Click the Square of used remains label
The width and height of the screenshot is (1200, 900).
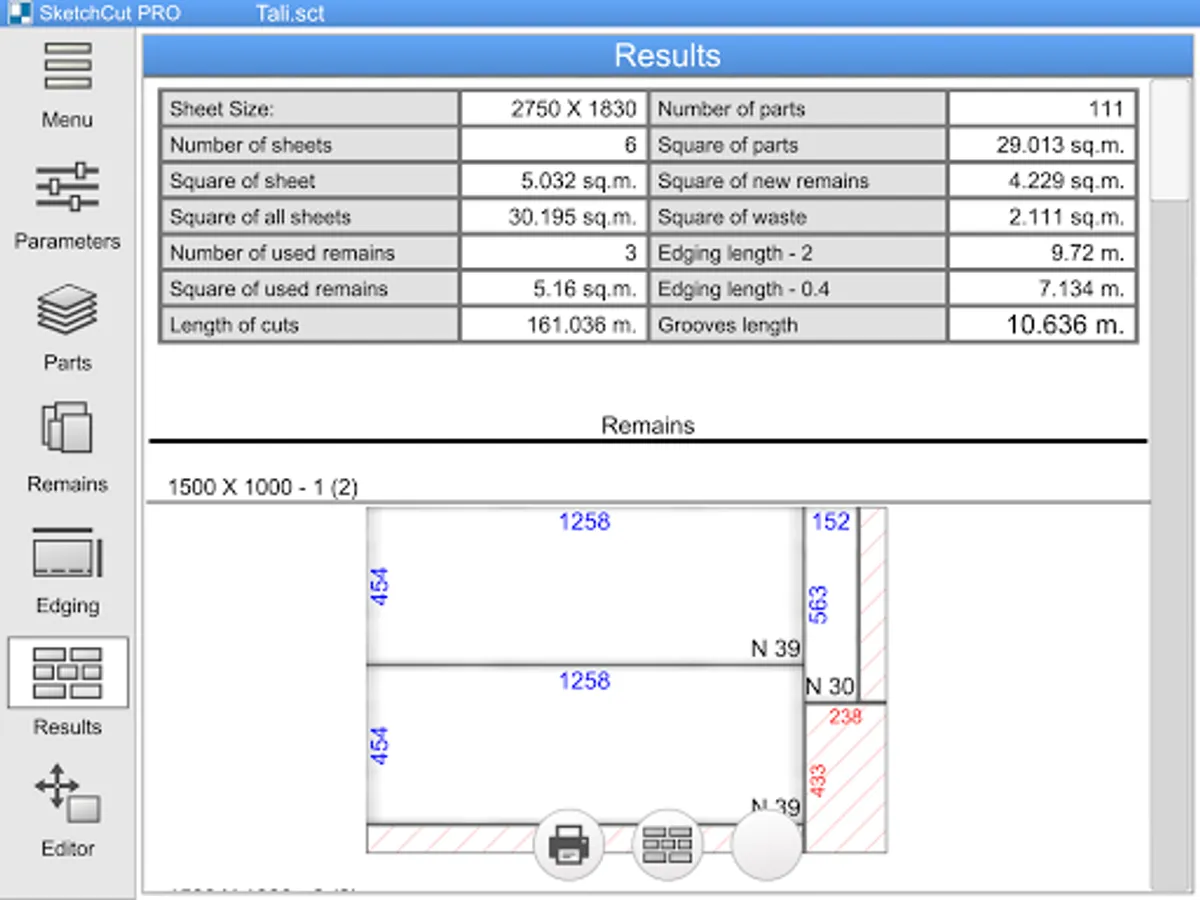click(x=279, y=289)
